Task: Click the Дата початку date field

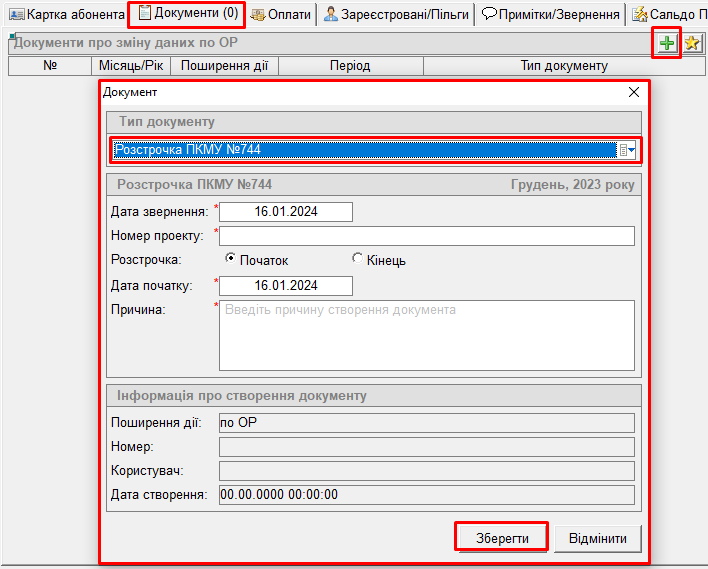Action: click(x=286, y=286)
